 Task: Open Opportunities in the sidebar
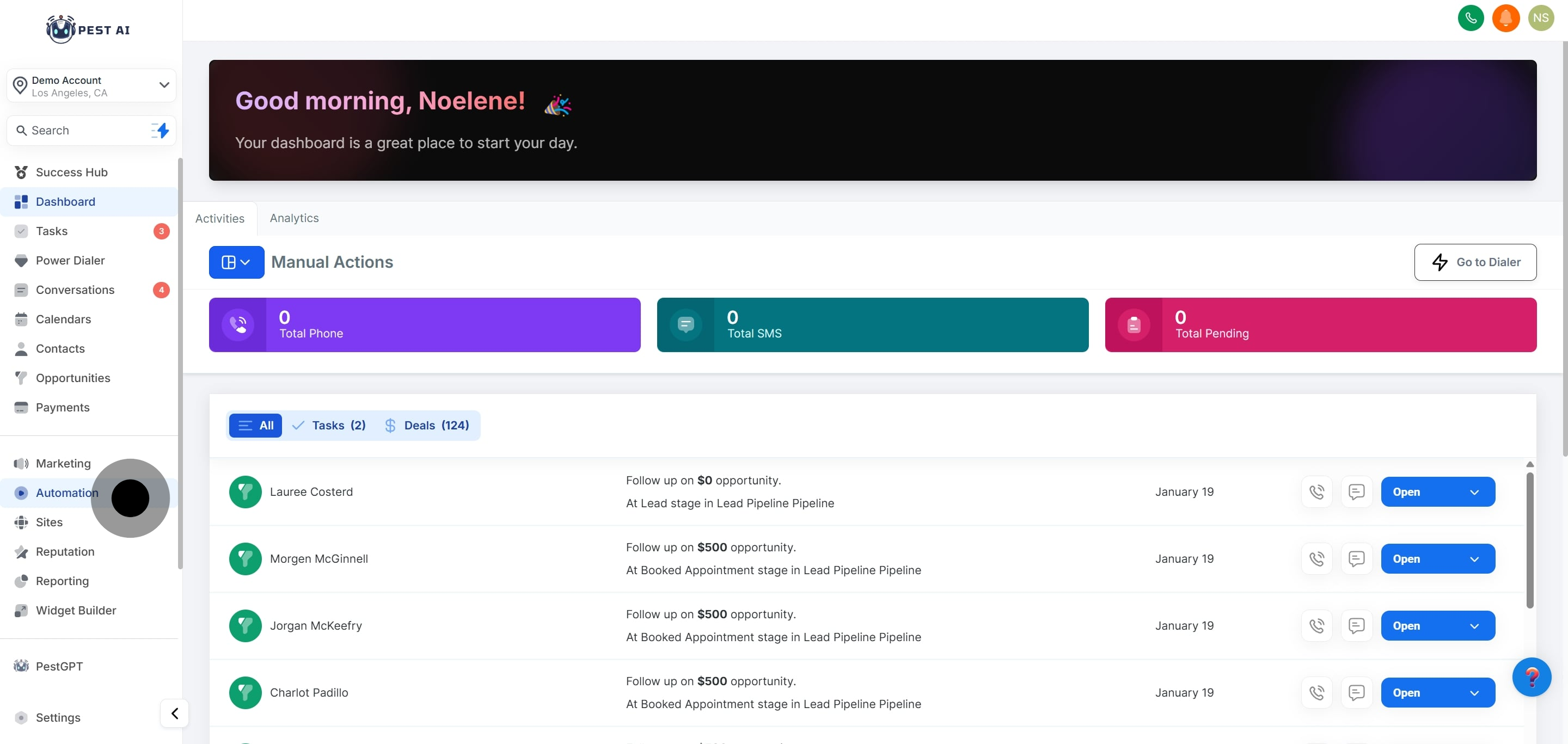tap(89, 378)
